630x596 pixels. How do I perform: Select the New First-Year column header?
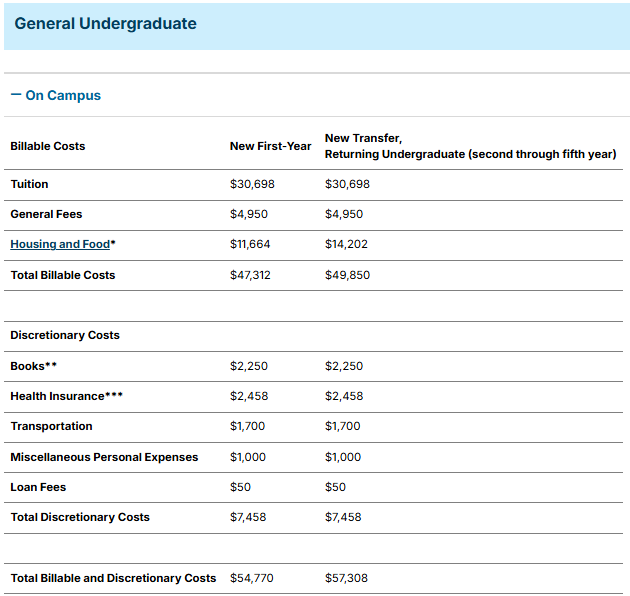pyautogui.click(x=270, y=146)
